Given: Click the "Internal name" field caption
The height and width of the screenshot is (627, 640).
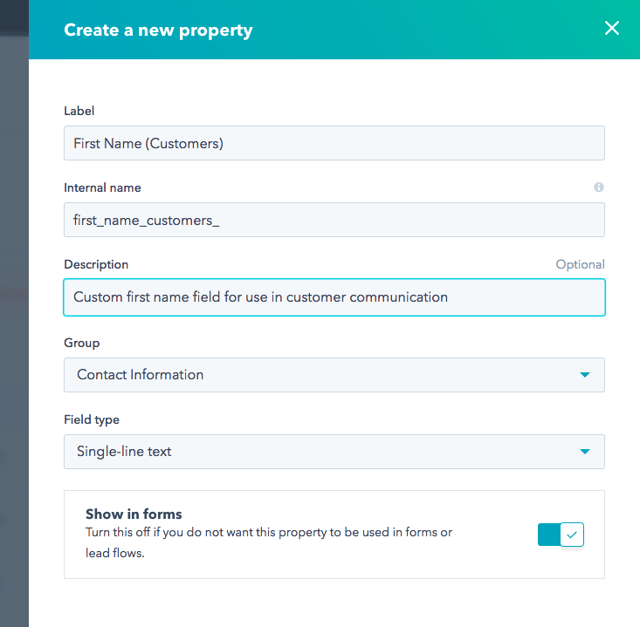Looking at the screenshot, I should 102,188.
